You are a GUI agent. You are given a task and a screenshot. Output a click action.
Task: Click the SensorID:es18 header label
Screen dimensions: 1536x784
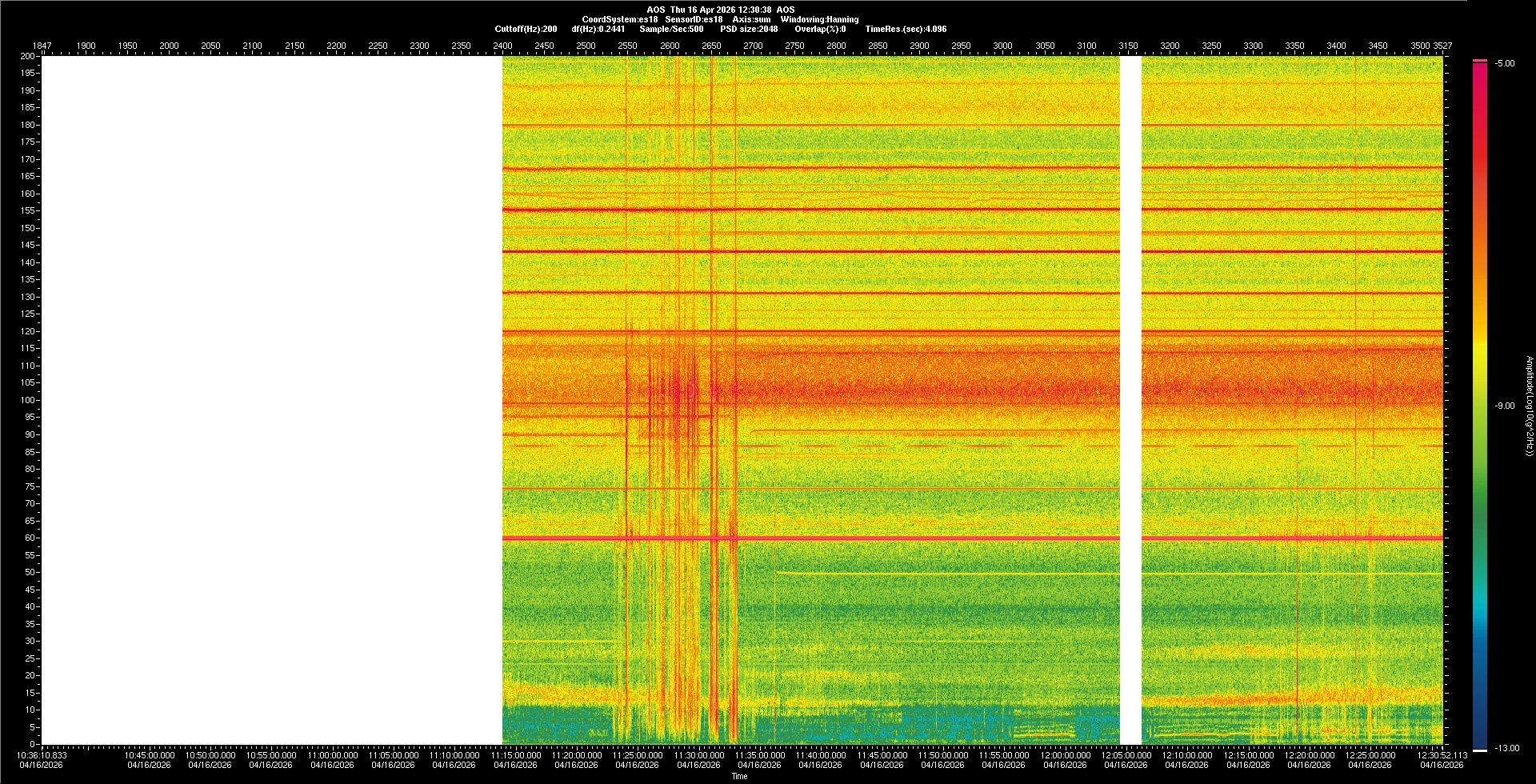coord(694,19)
